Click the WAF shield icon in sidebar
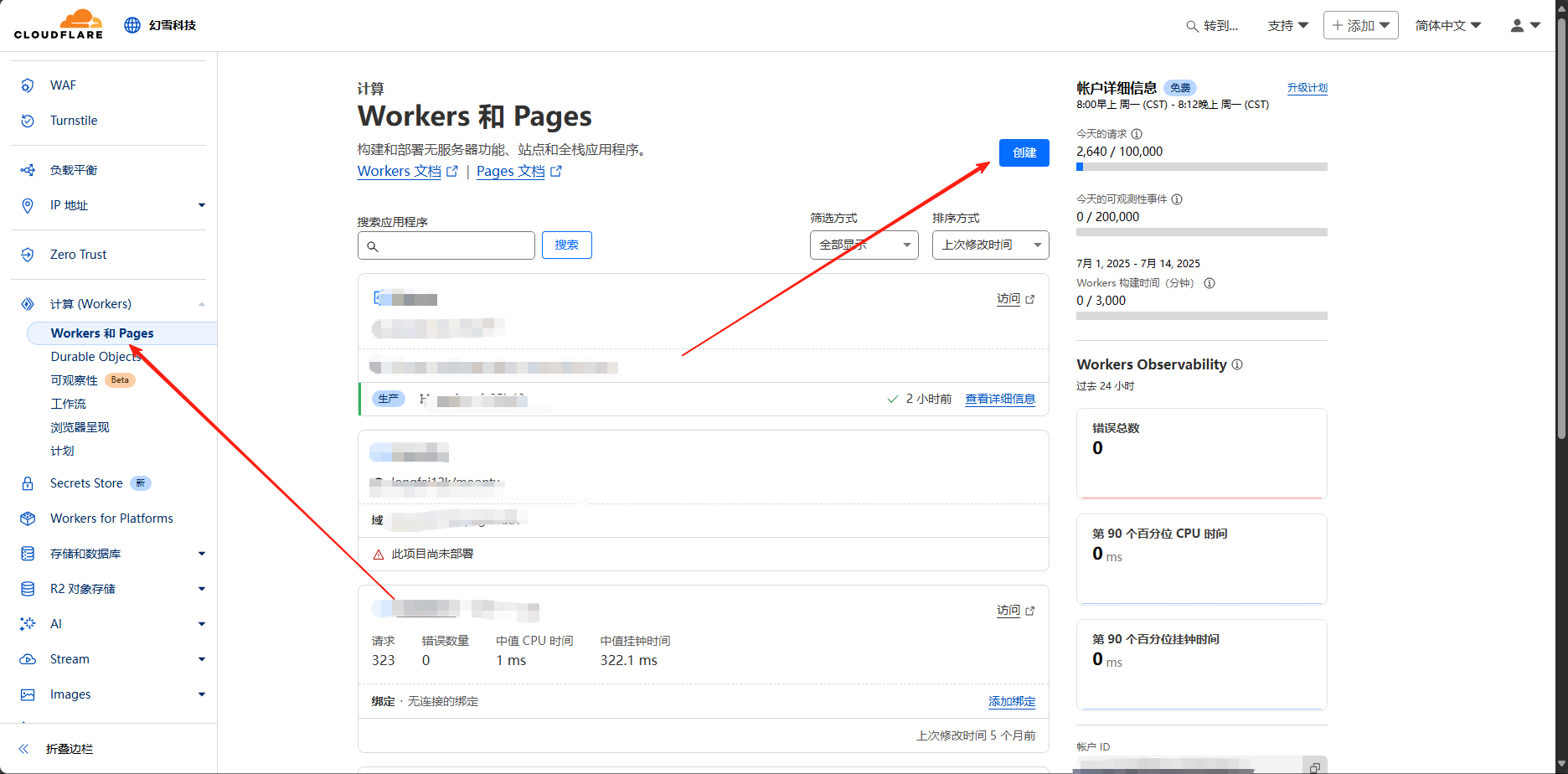This screenshot has width=1568, height=774. click(x=28, y=85)
